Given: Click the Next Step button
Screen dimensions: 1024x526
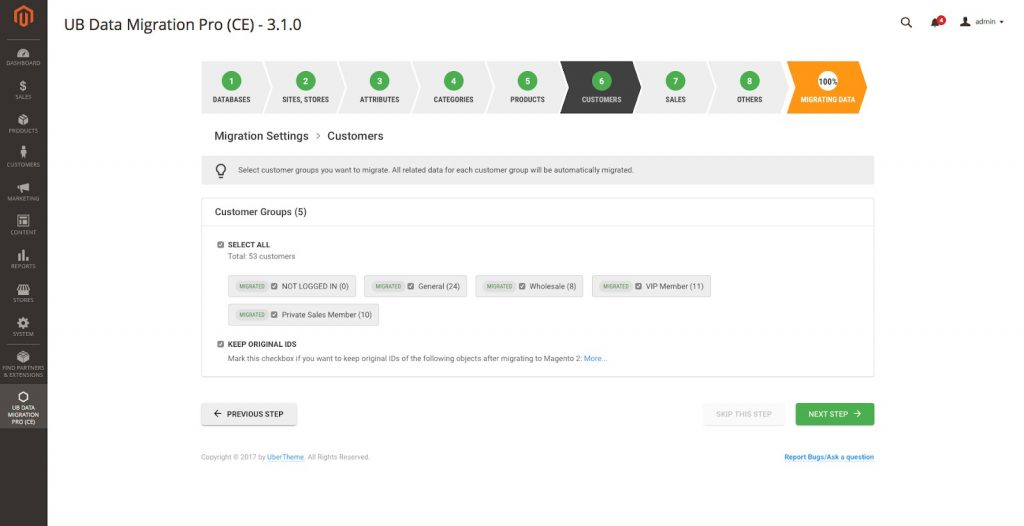Looking at the screenshot, I should click(834, 414).
